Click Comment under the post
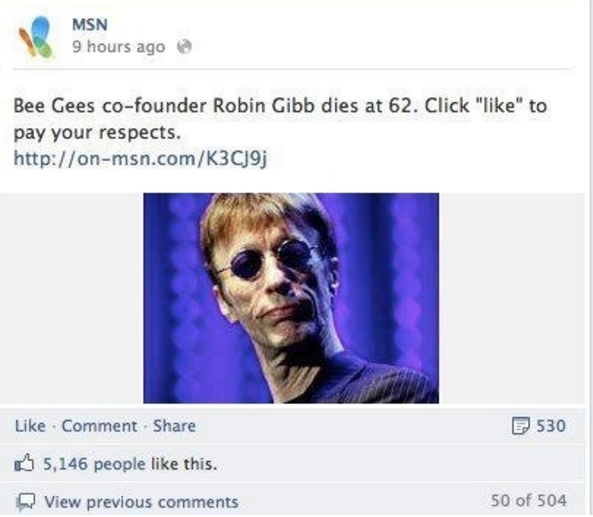The image size is (593, 517). coord(99,426)
